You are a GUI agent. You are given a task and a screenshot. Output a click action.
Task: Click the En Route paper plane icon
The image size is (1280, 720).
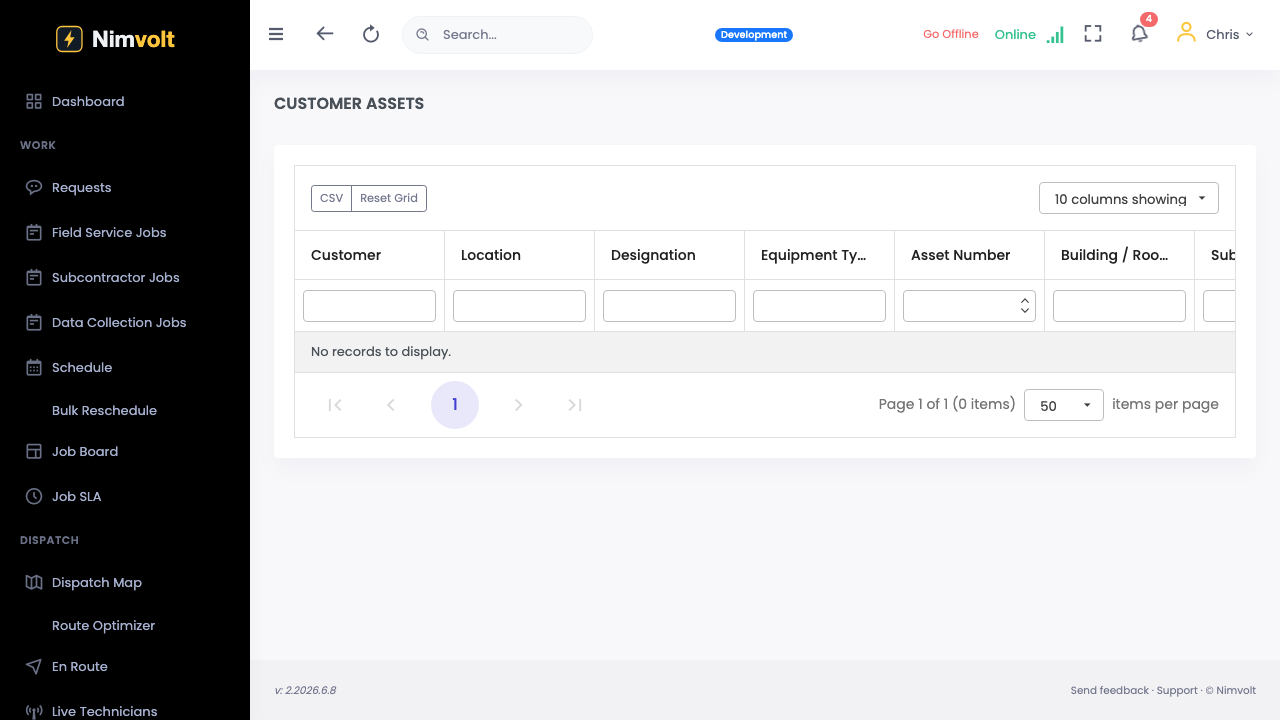point(34,666)
